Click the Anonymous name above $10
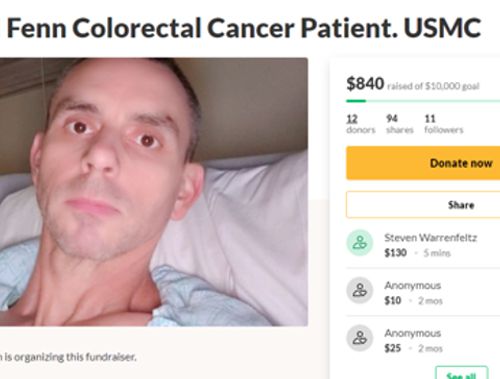The width and height of the screenshot is (500, 379). coord(412,285)
